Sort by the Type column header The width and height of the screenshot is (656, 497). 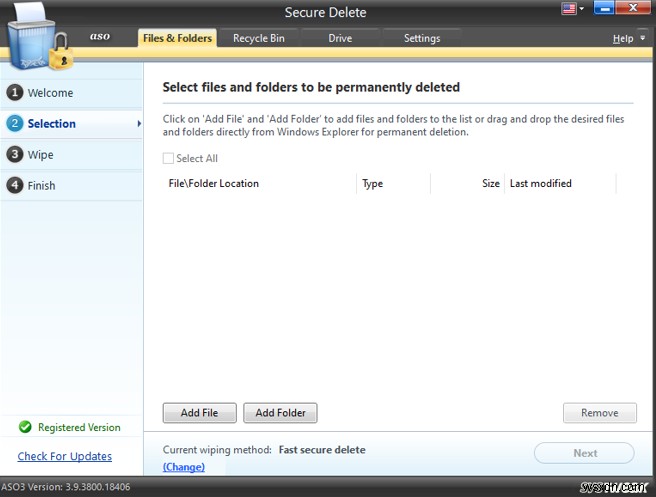[393, 183]
